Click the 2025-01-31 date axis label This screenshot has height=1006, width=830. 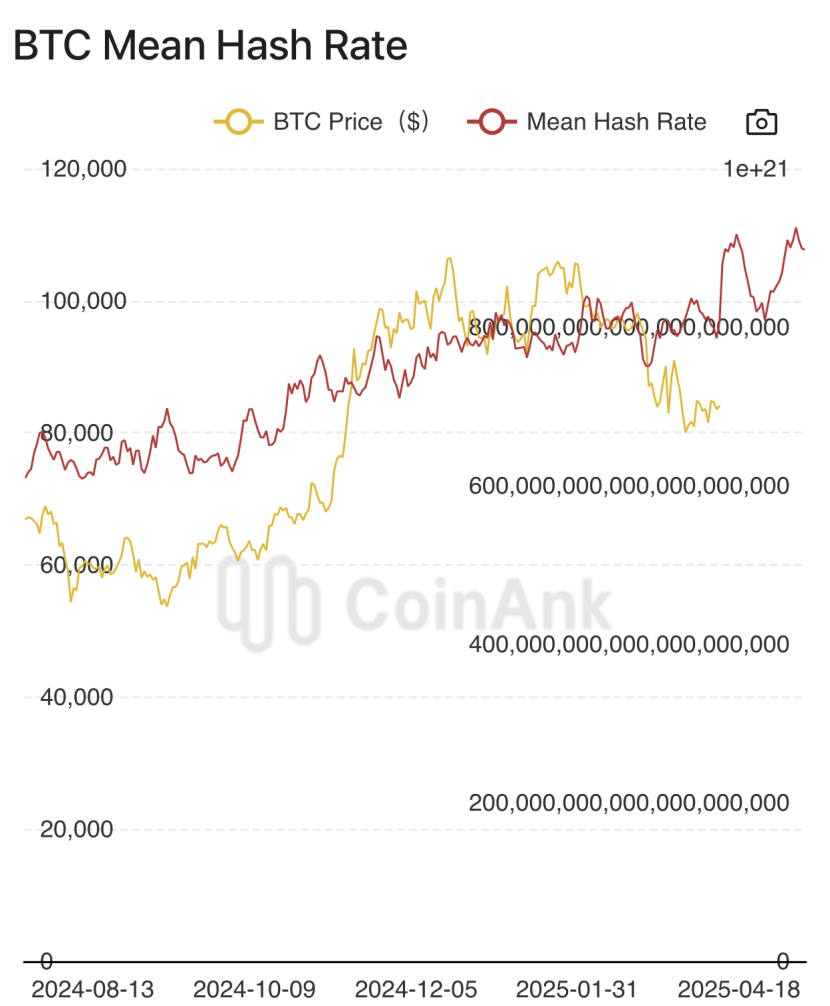pos(577,989)
